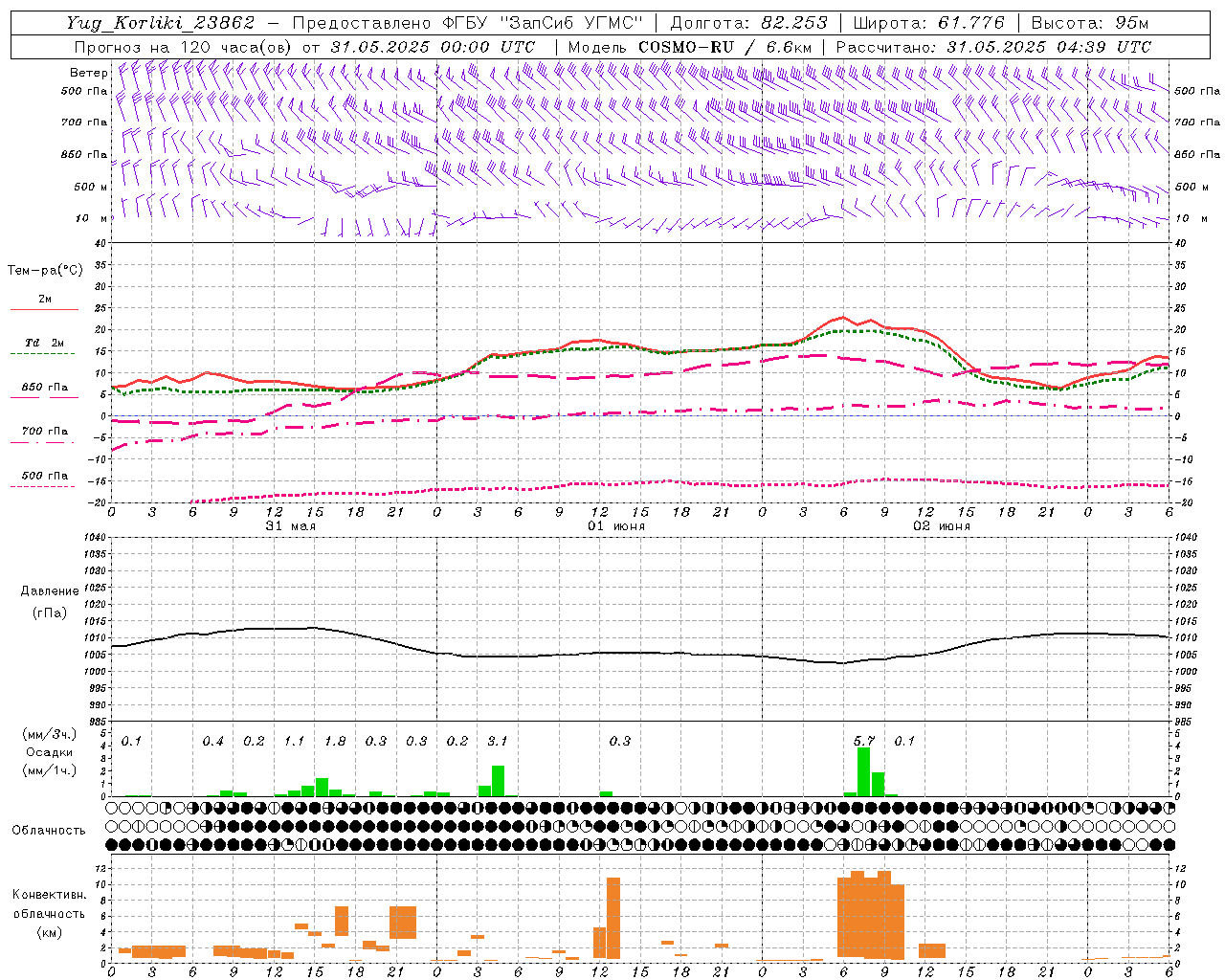This screenshot has height=980, width=1225.
Task: Click the Осадки precipitation panel label
Action: click(50, 752)
